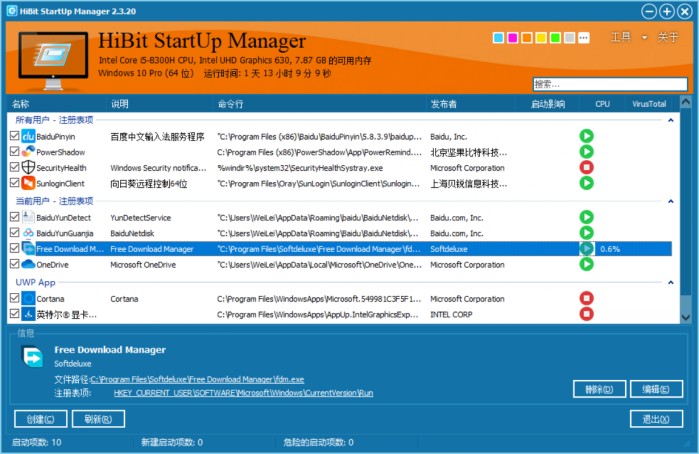Collapse the 当前用户 - 注册表项 group
The image size is (699, 454).
[670, 201]
